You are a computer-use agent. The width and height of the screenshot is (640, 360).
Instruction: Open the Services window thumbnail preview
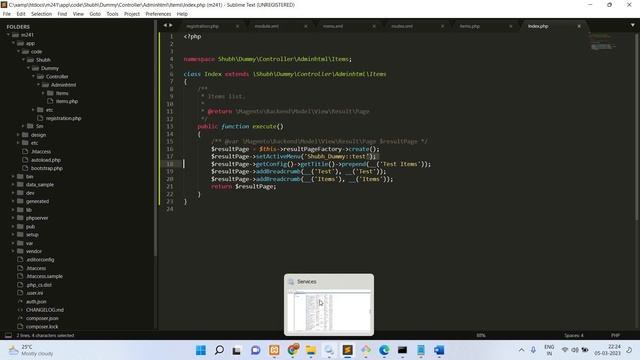click(x=329, y=304)
